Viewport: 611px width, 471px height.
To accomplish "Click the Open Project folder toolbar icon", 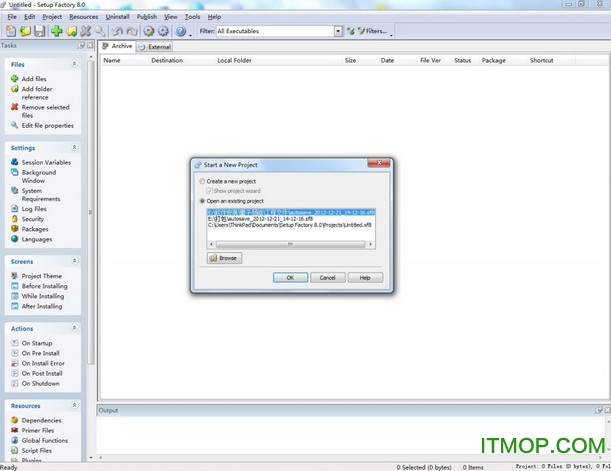I will tap(25, 31).
